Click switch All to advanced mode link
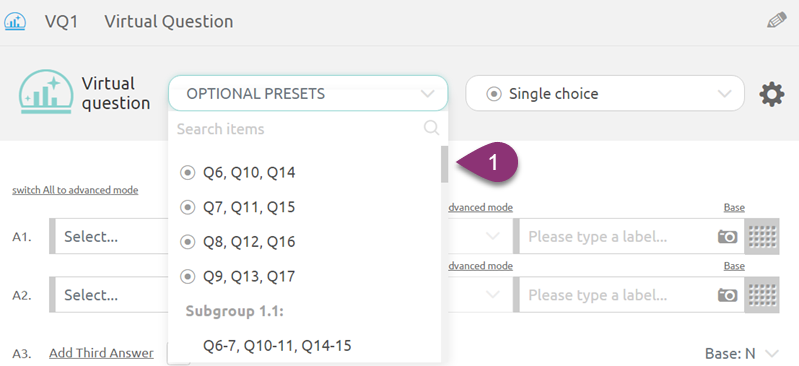 (x=75, y=190)
